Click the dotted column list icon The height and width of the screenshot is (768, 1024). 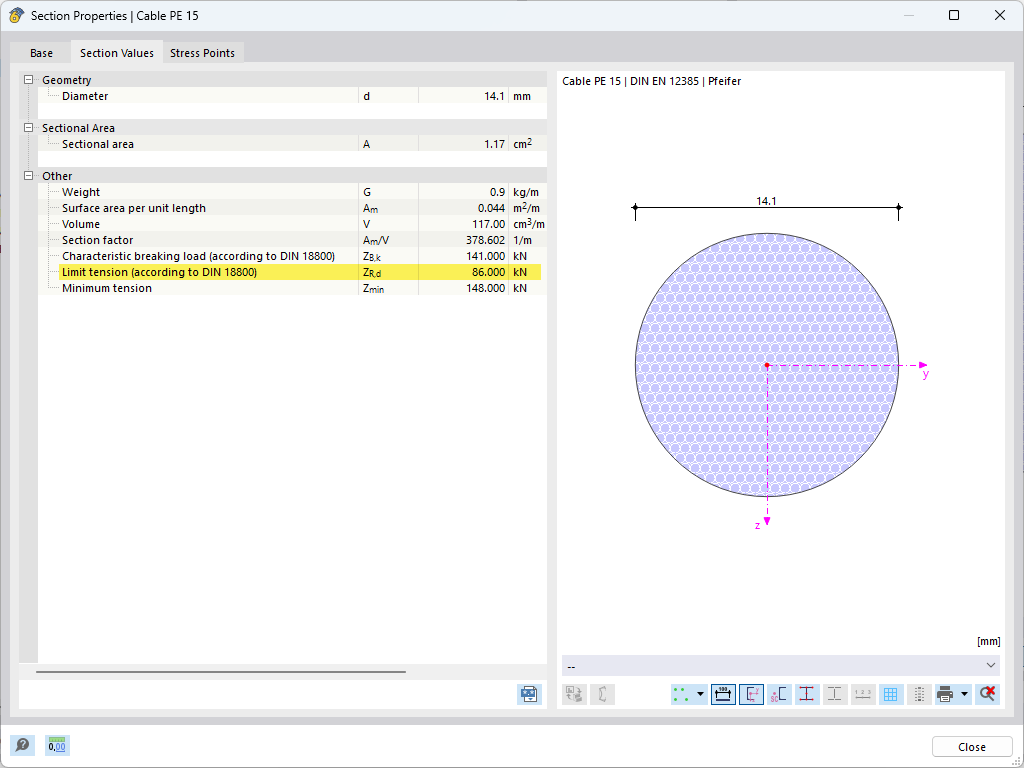pos(919,694)
